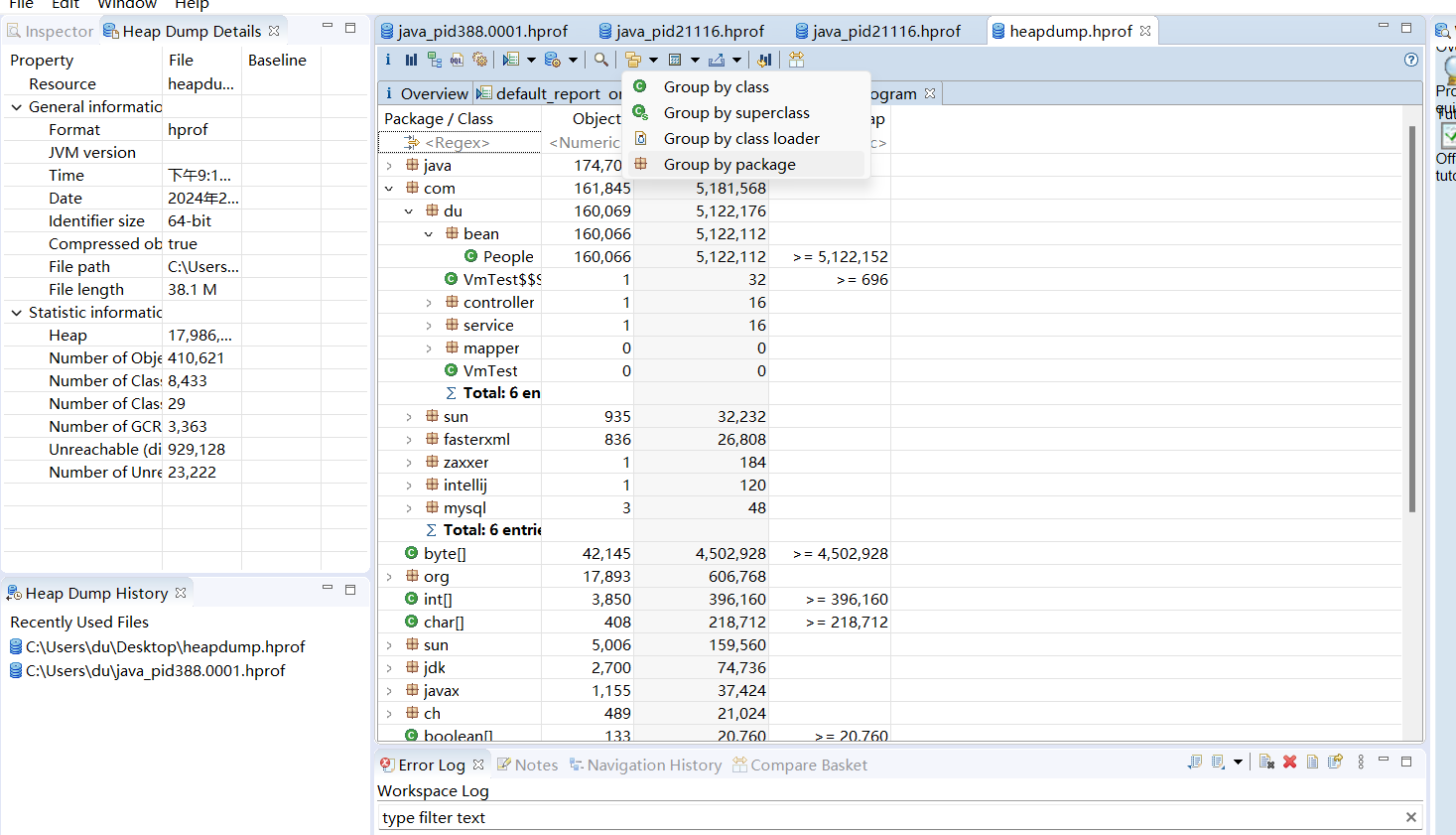This screenshot has width=1456, height=835.
Task: Click the Export data icon
Action: [718, 60]
